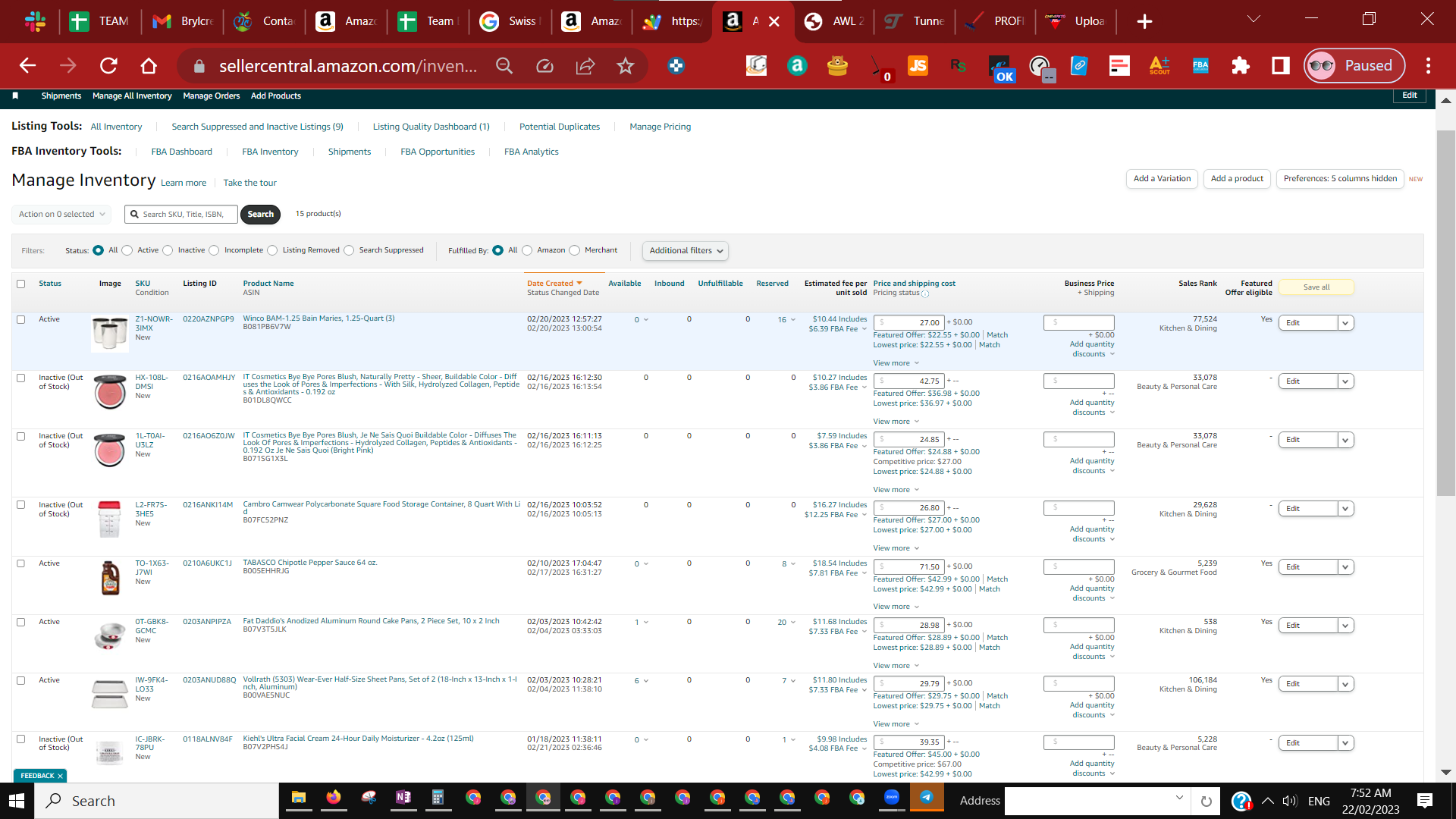Check the Winco Bain Maries row checkbox

(21, 319)
